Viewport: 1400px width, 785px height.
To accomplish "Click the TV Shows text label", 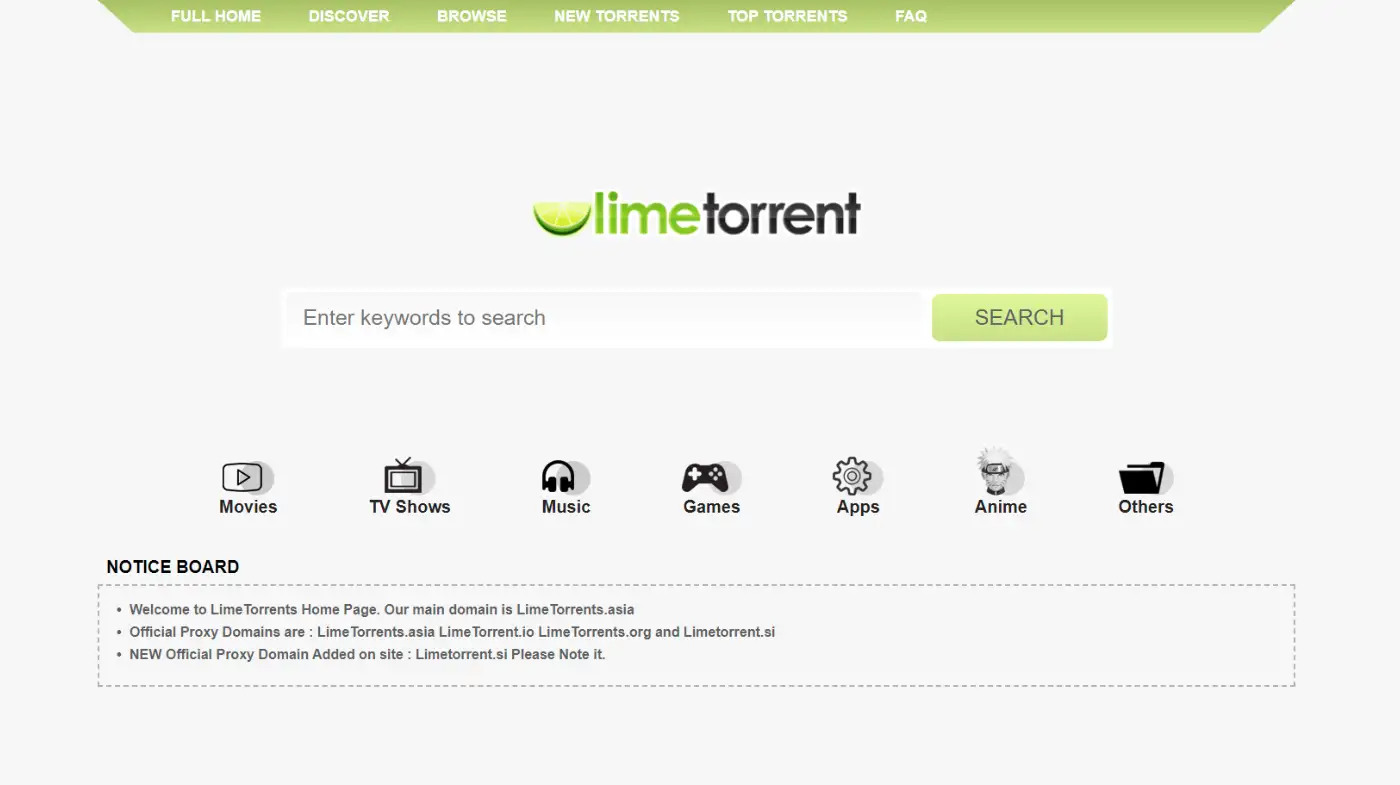I will click(410, 507).
